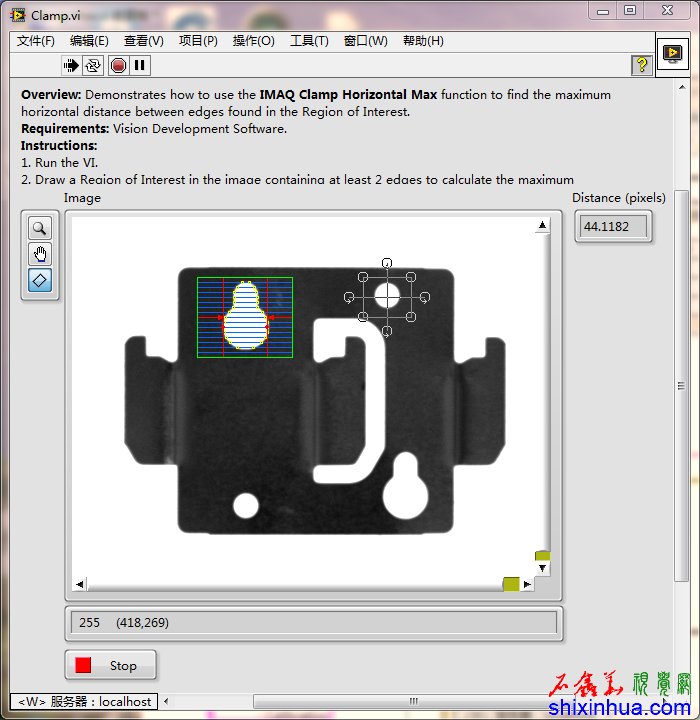Click the bottom window horizontal scrollbar thumb
The height and width of the screenshot is (720, 700).
coord(413,701)
